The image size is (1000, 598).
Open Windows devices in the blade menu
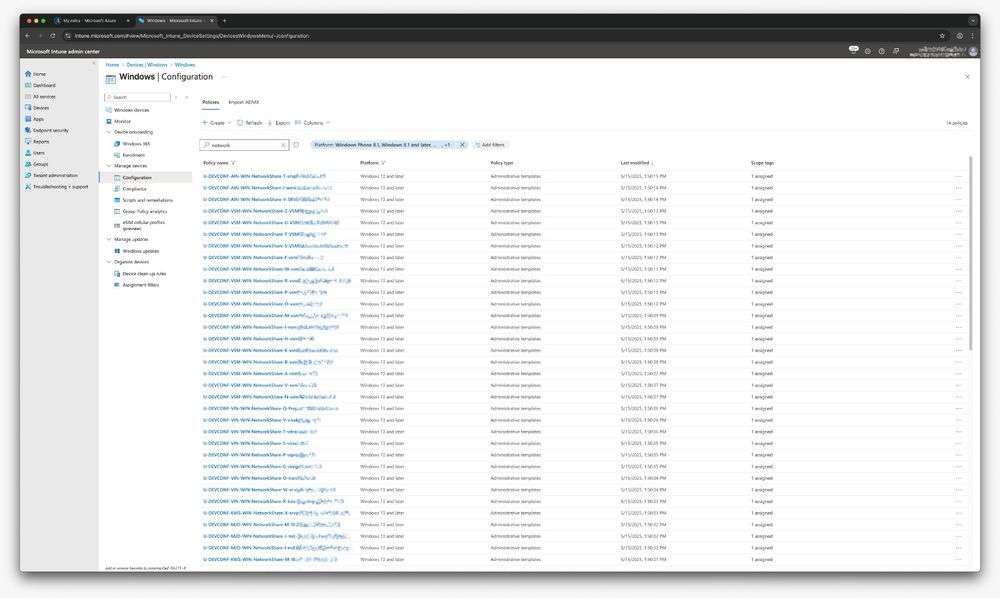[x=128, y=110]
